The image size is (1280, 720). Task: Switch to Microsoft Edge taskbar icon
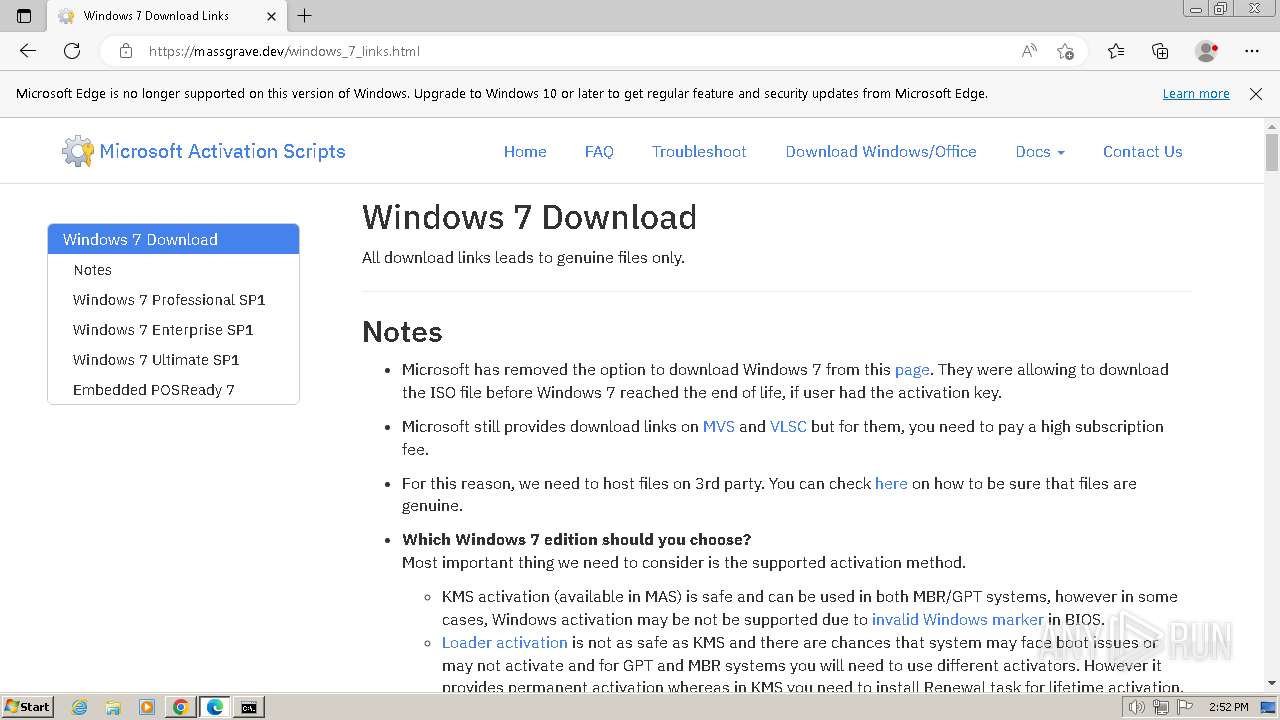click(215, 707)
